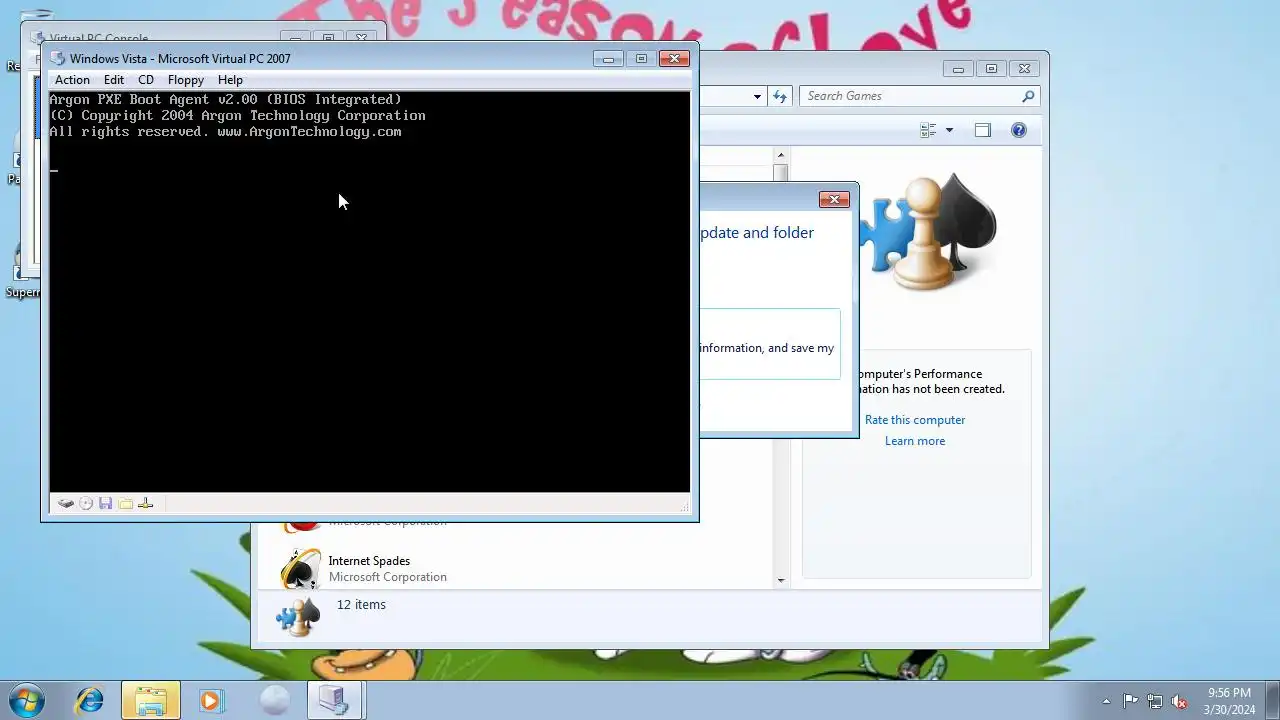The height and width of the screenshot is (720, 1280).
Task: Open the Floppy menu in Virtual PC
Action: click(x=186, y=80)
